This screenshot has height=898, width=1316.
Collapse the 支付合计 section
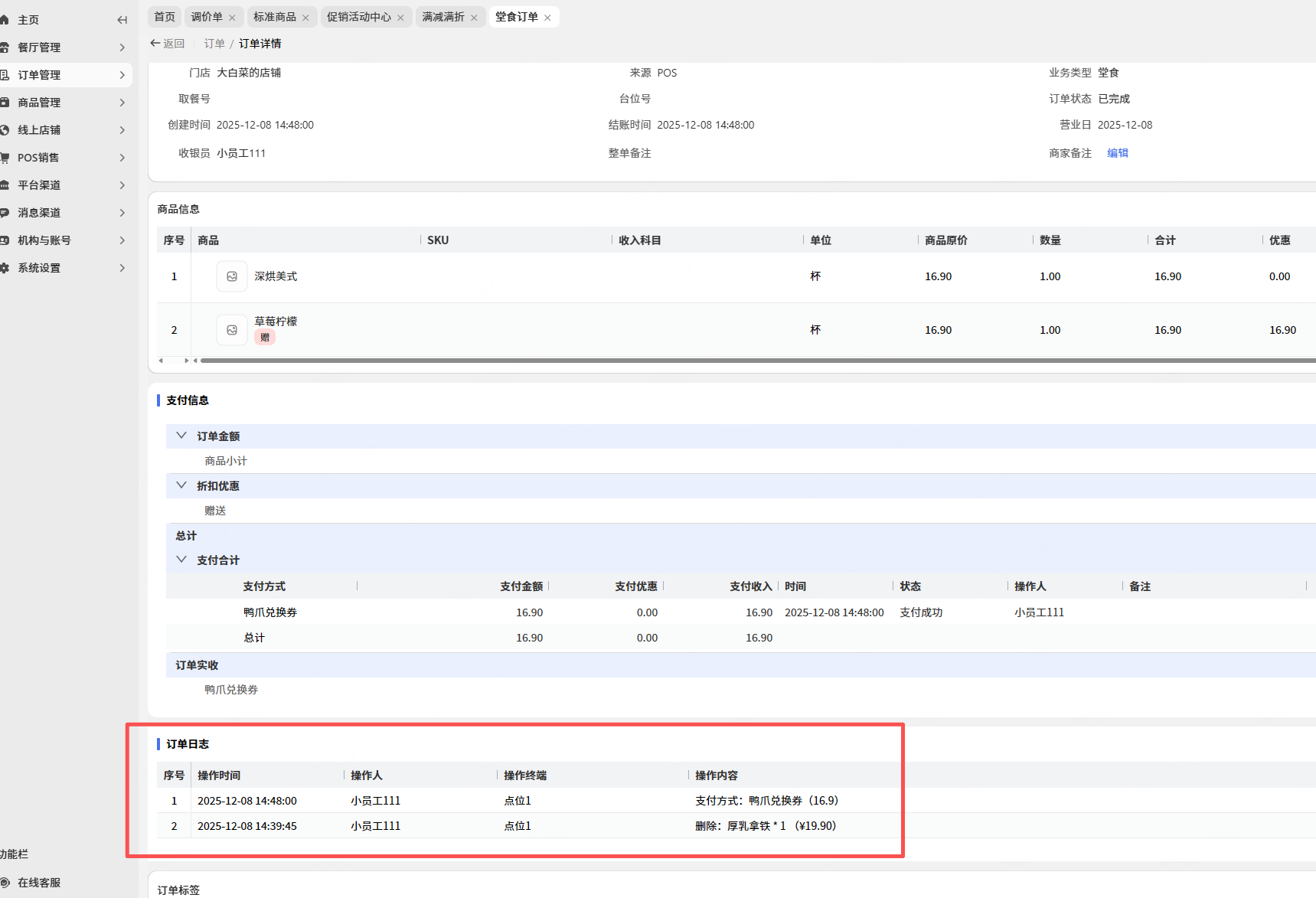coord(181,560)
